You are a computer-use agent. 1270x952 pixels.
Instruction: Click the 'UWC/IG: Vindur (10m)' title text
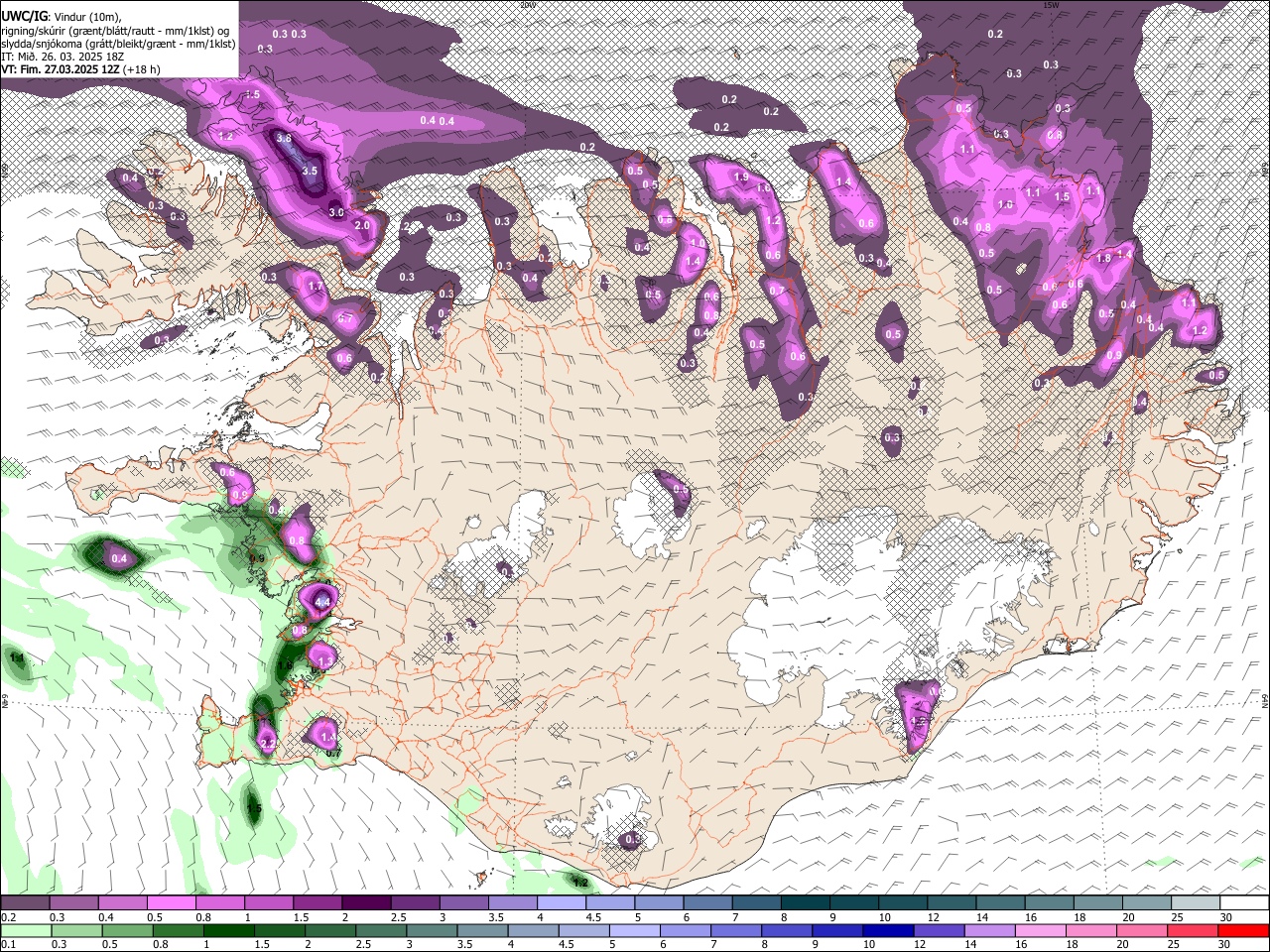tap(61, 16)
